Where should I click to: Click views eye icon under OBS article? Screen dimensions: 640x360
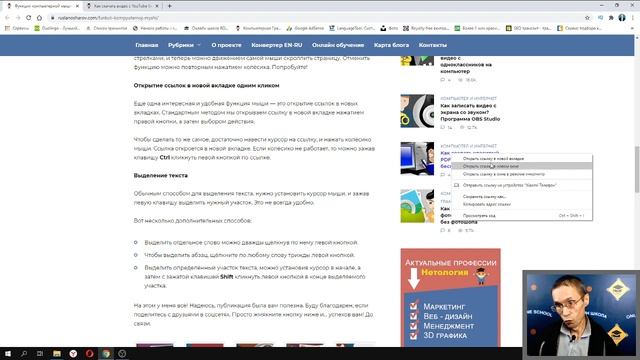(x=462, y=128)
